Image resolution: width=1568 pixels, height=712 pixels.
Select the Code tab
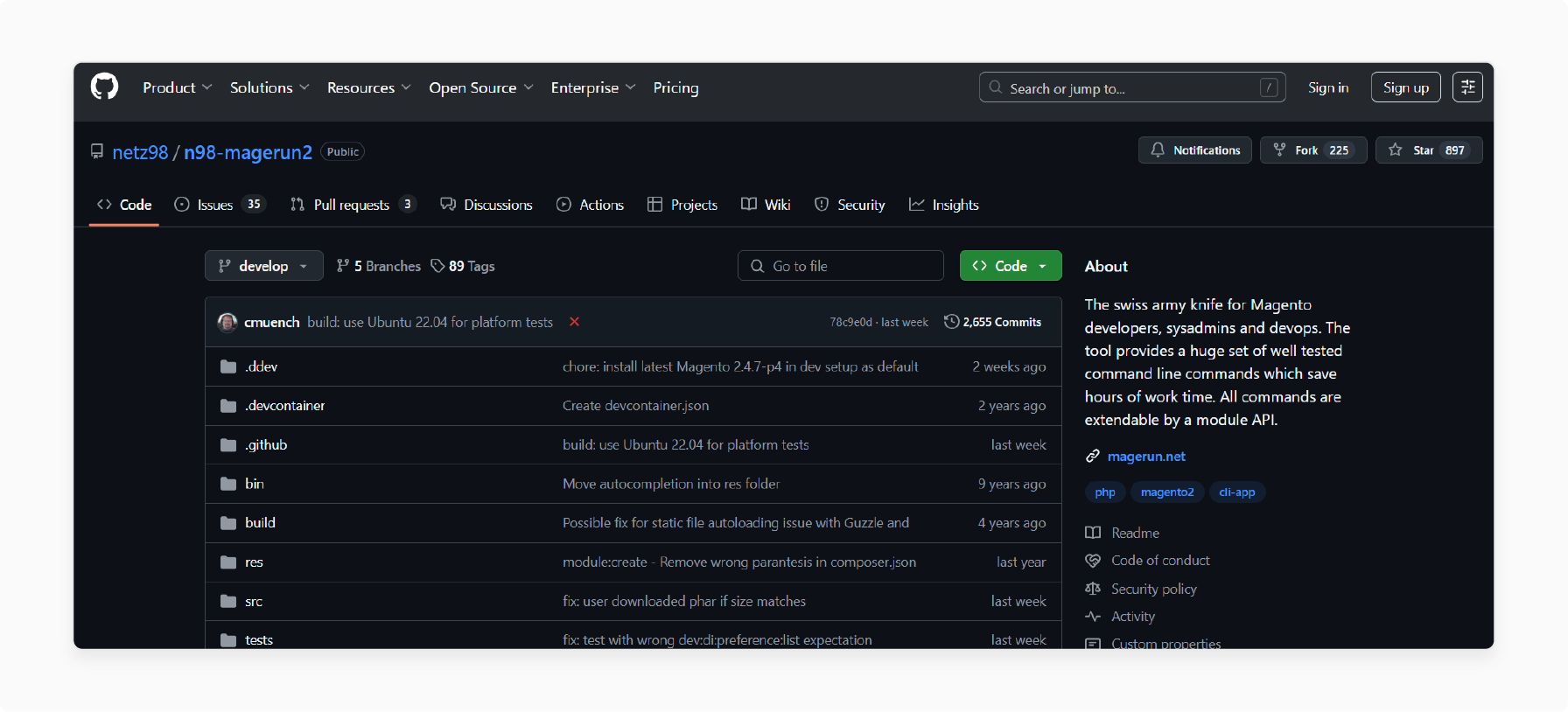coord(124,205)
